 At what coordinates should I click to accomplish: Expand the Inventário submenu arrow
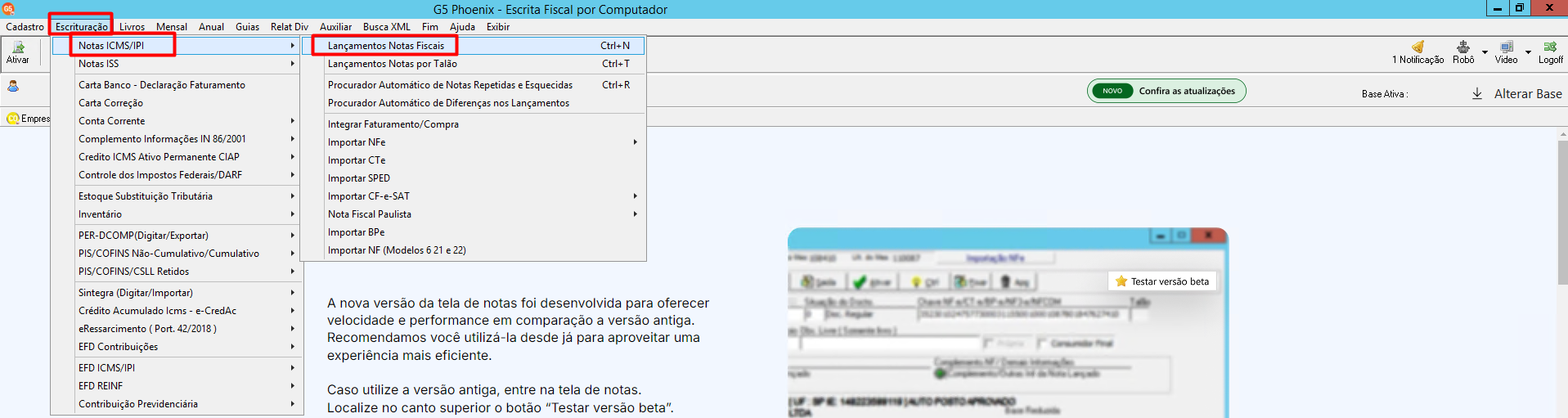click(292, 214)
